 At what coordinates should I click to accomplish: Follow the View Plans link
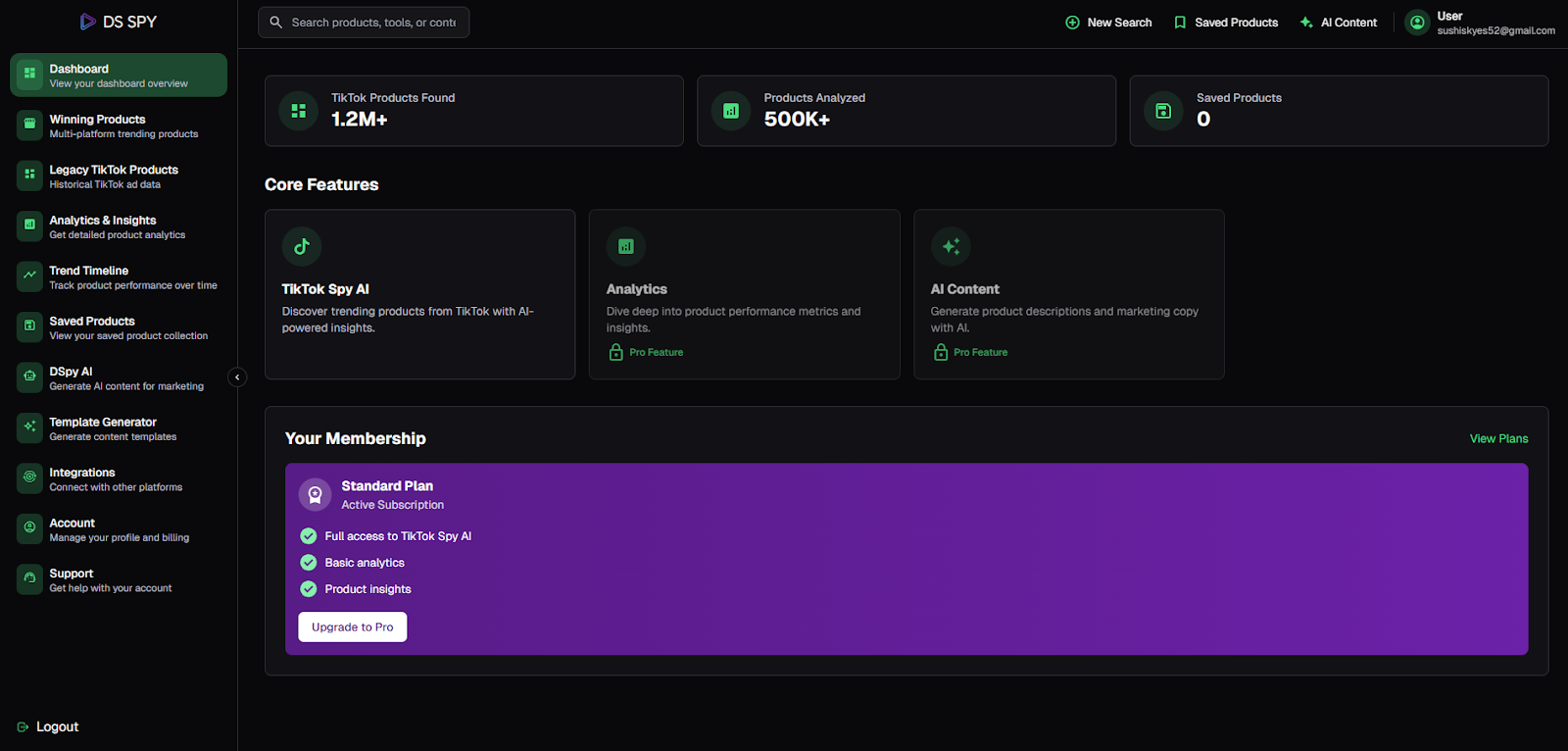point(1498,438)
